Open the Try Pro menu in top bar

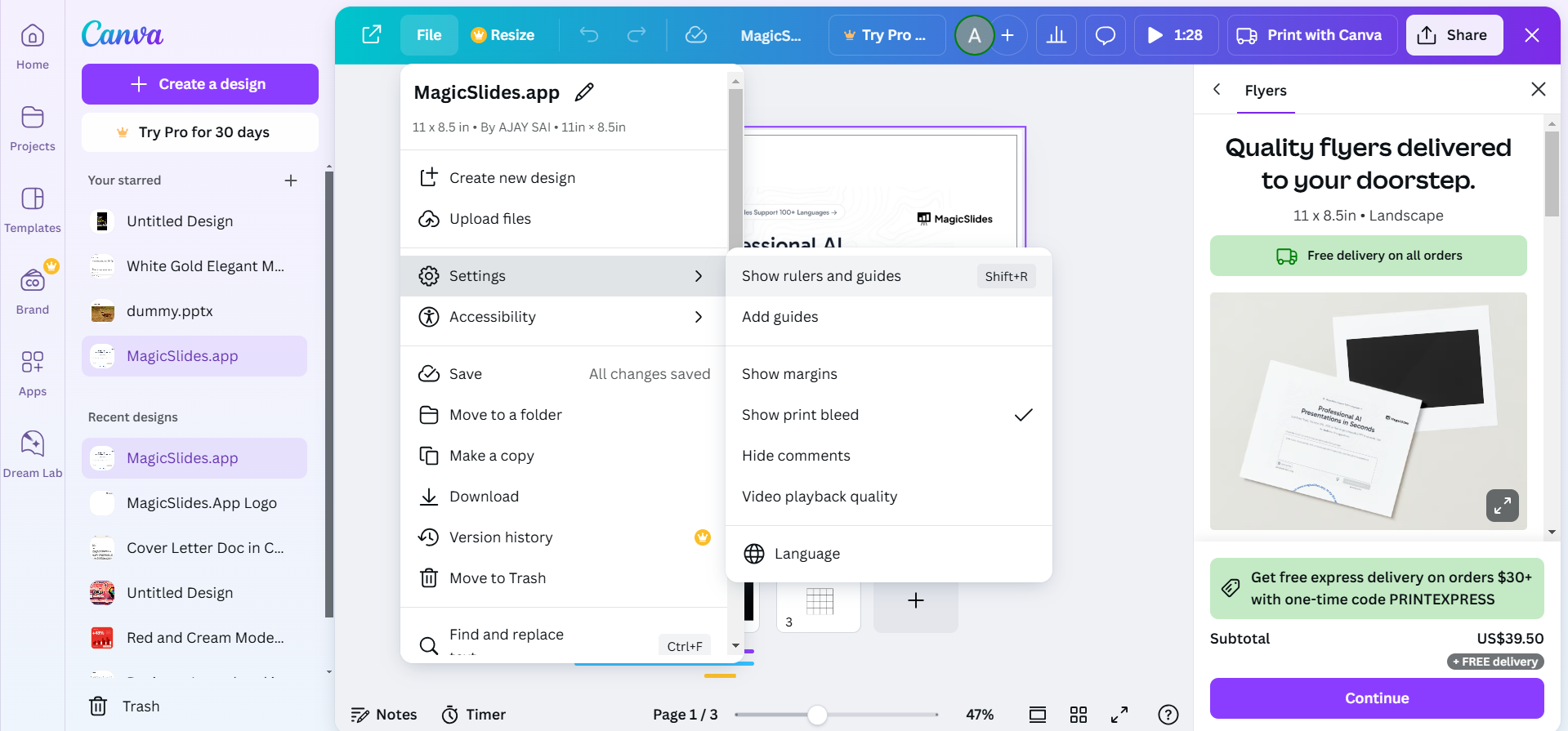coord(887,35)
